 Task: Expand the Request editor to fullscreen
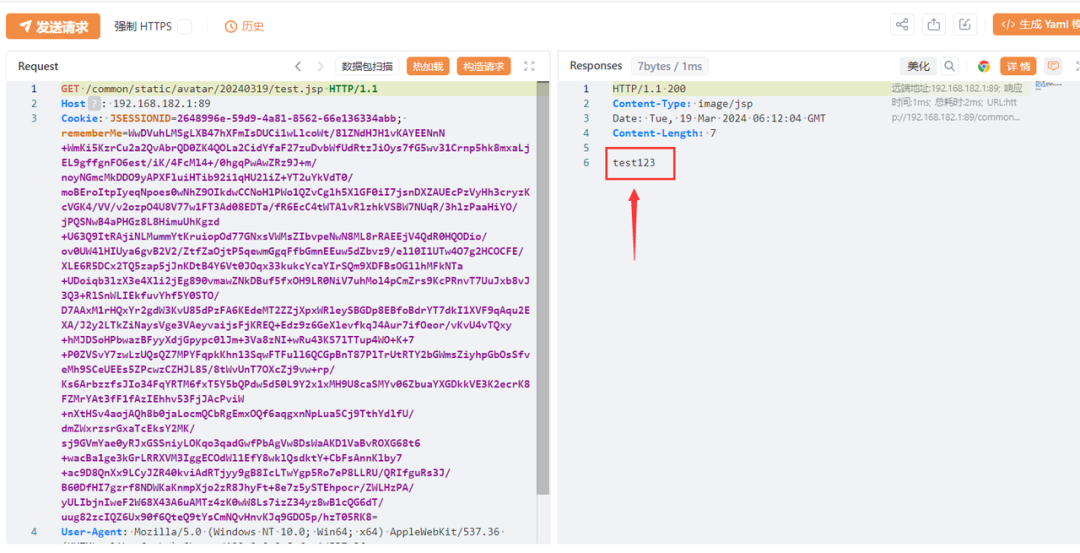pos(530,67)
